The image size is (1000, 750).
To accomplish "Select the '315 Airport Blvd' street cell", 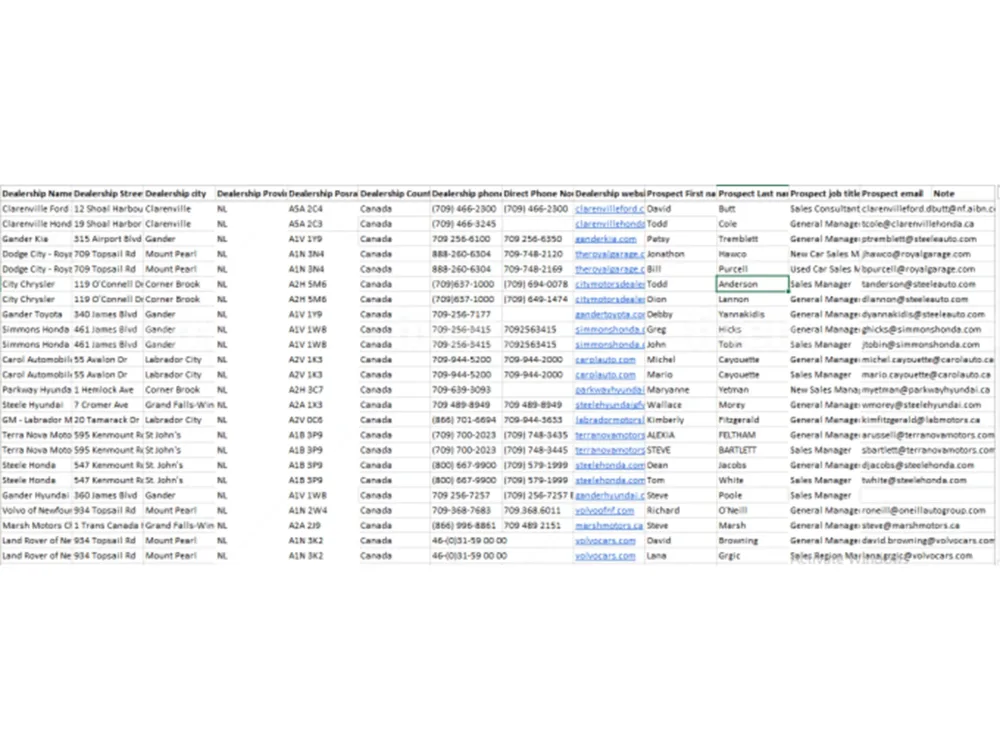I will pyautogui.click(x=108, y=239).
